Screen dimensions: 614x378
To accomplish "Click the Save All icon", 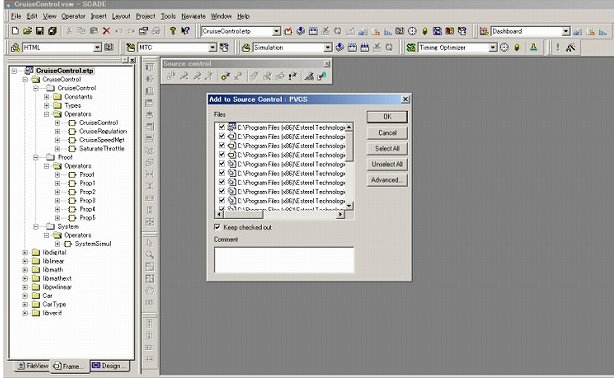I will coord(52,31).
